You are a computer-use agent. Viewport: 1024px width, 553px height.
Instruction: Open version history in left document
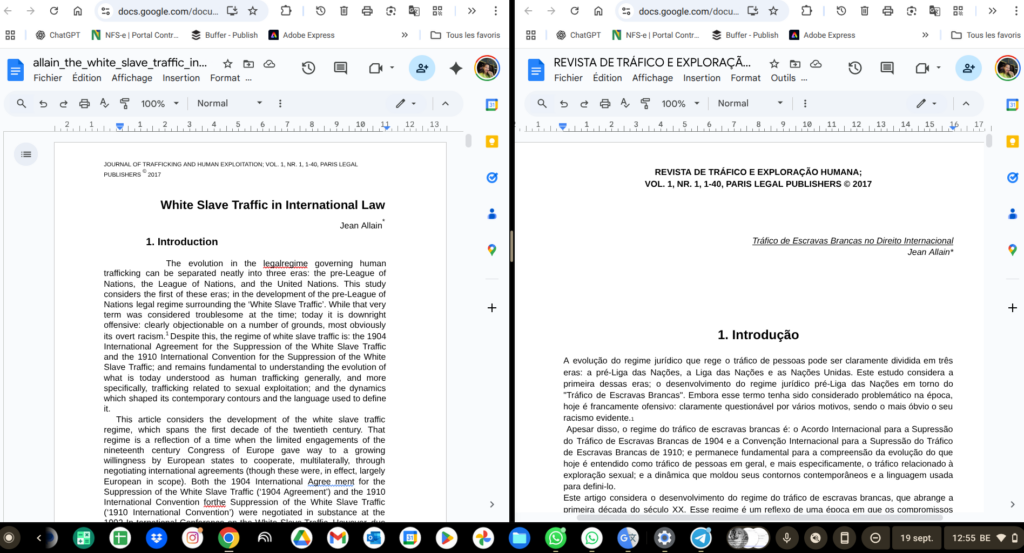tap(308, 67)
